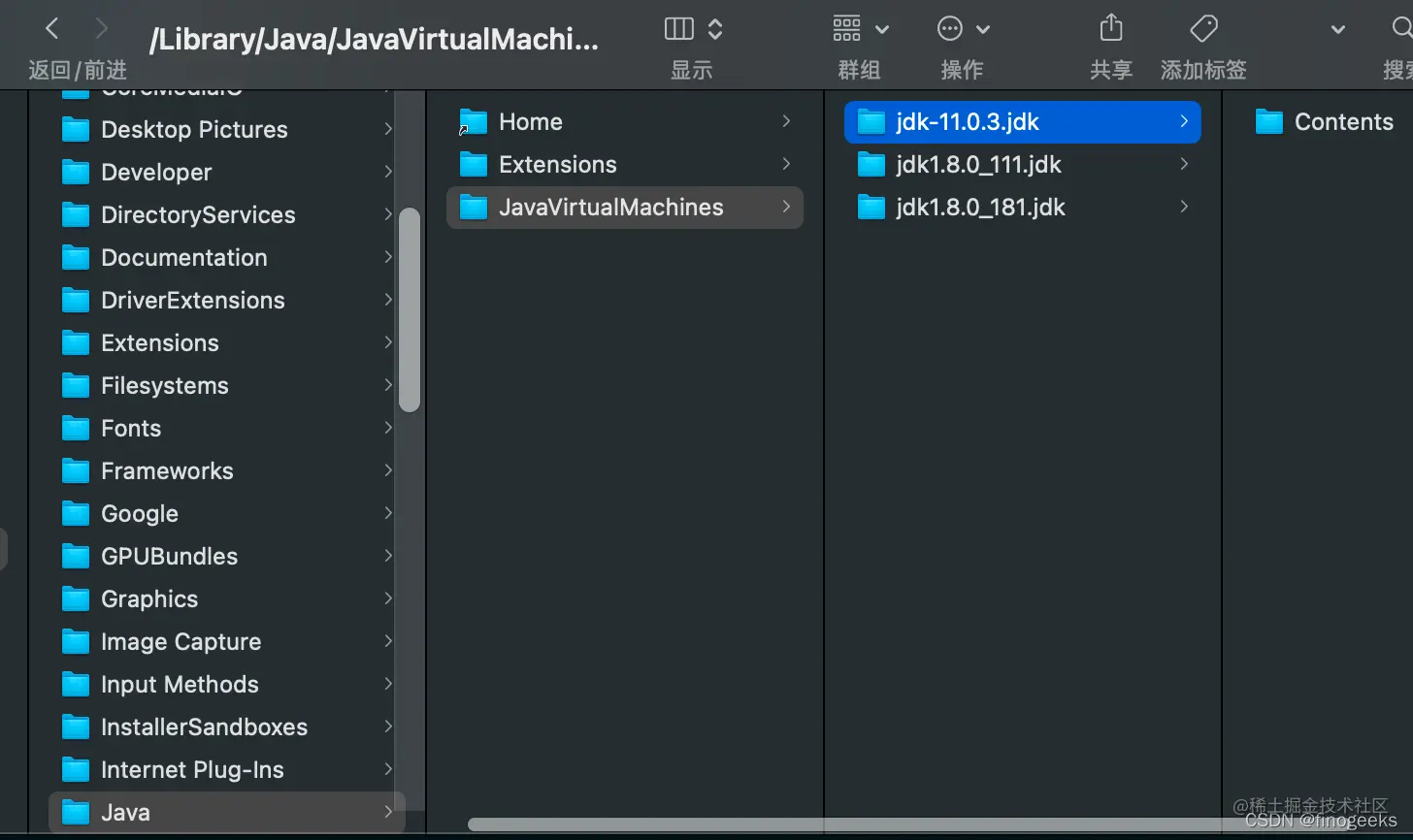Click the Library column vertical scrollbar
Image resolution: width=1413 pixels, height=840 pixels.
[x=410, y=309]
